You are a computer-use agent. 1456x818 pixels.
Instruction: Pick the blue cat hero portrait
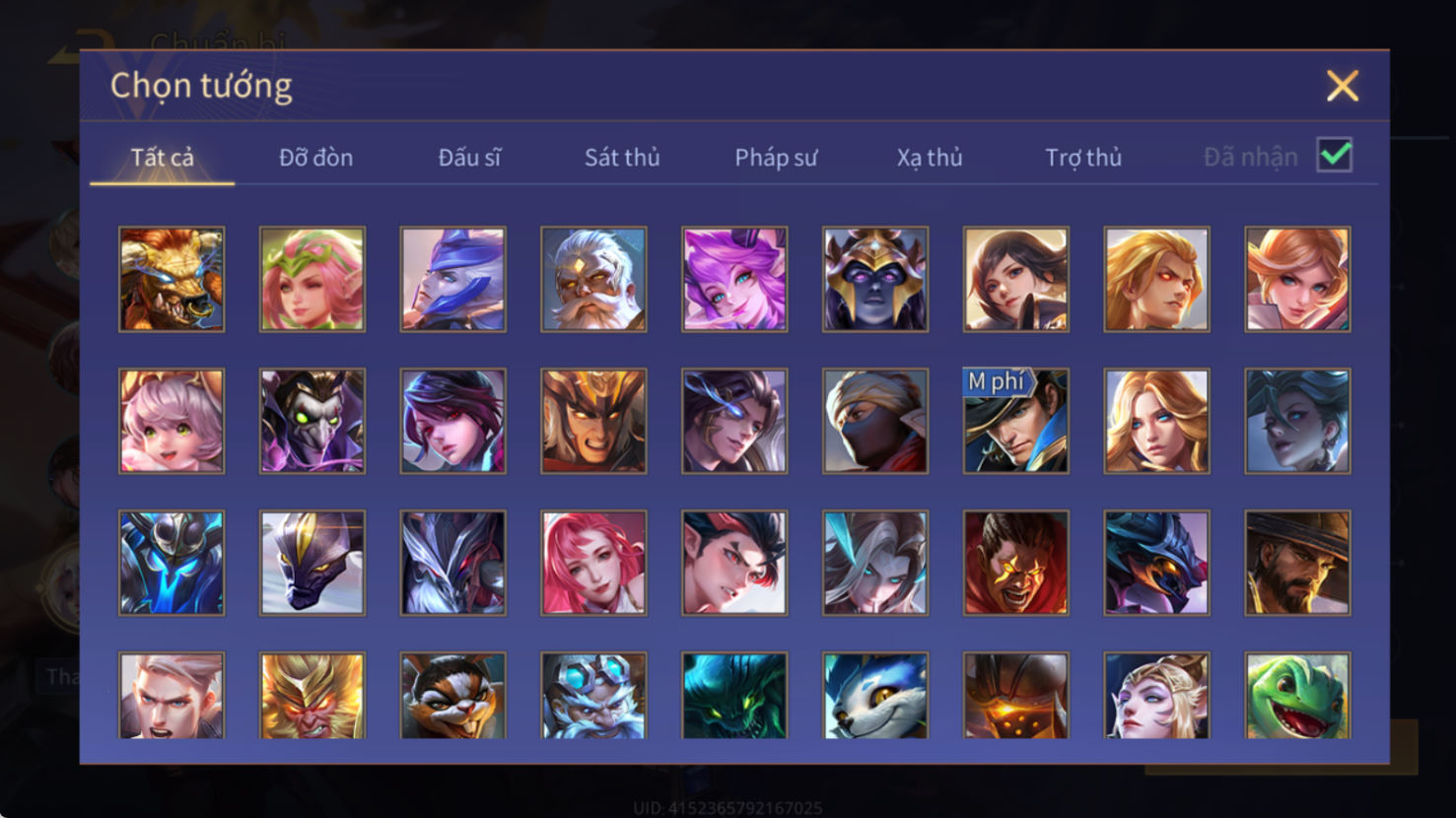point(875,696)
